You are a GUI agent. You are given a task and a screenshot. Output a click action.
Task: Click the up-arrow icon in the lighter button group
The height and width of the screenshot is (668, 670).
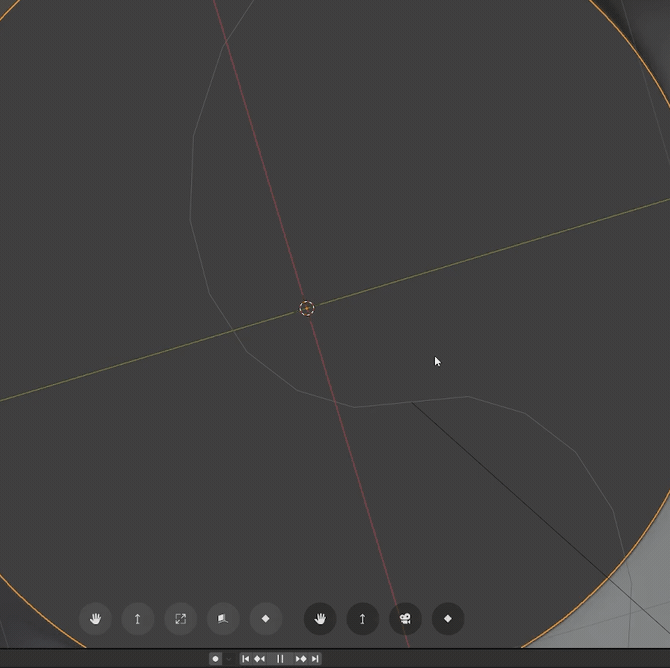tap(138, 619)
